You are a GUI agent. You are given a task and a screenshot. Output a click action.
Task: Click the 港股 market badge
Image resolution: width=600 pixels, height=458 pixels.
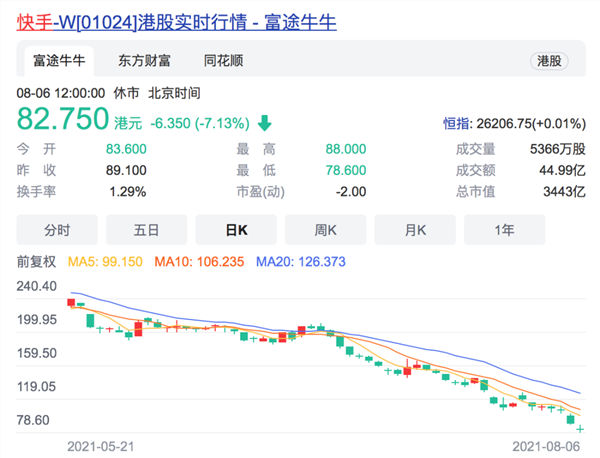[549, 61]
